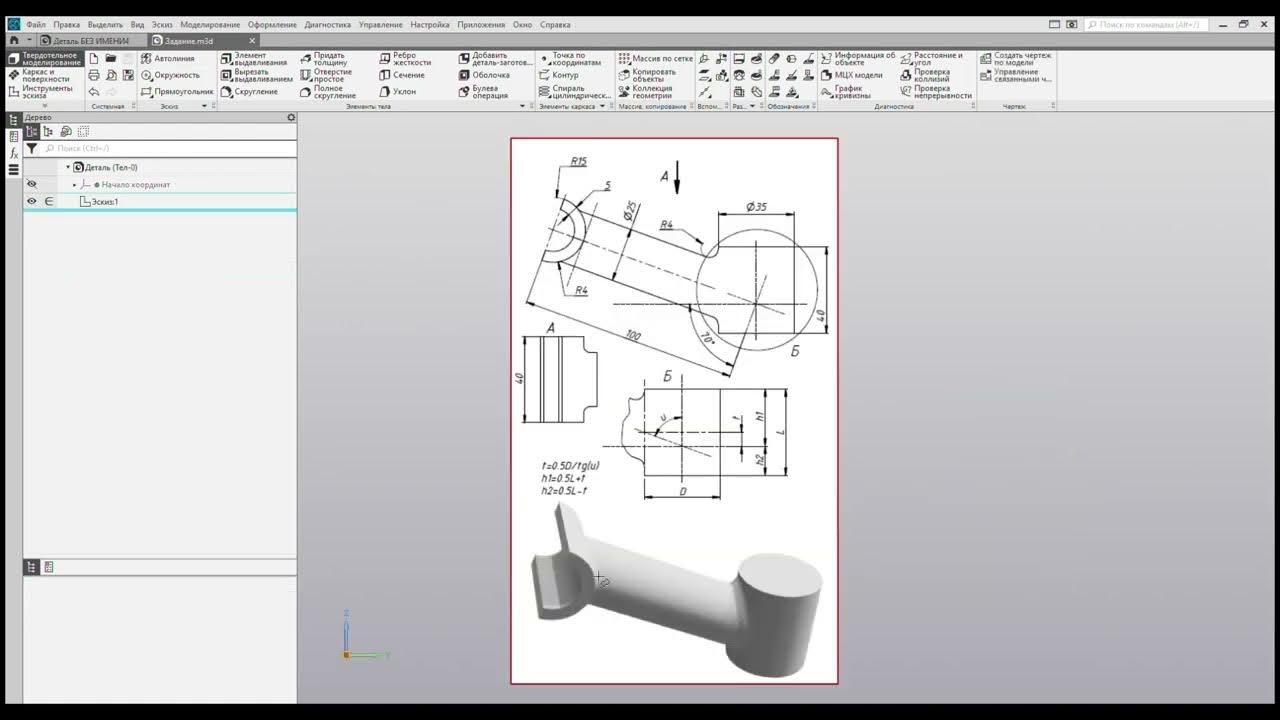The width and height of the screenshot is (1280, 720).
Task: Click the tree filter funnel icon
Action: (31, 148)
